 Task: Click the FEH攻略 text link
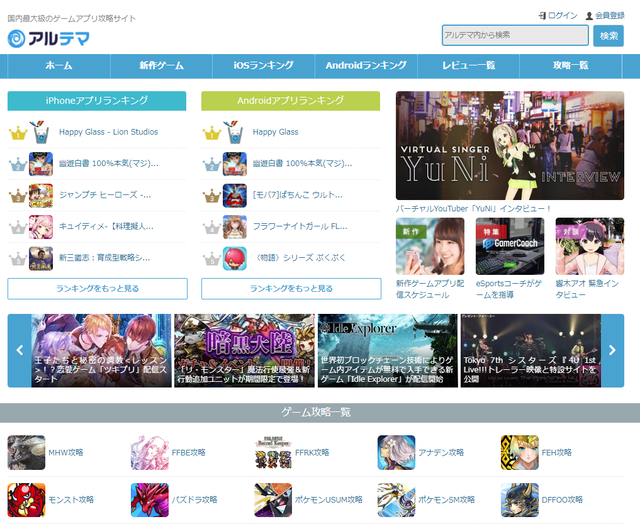(557, 452)
